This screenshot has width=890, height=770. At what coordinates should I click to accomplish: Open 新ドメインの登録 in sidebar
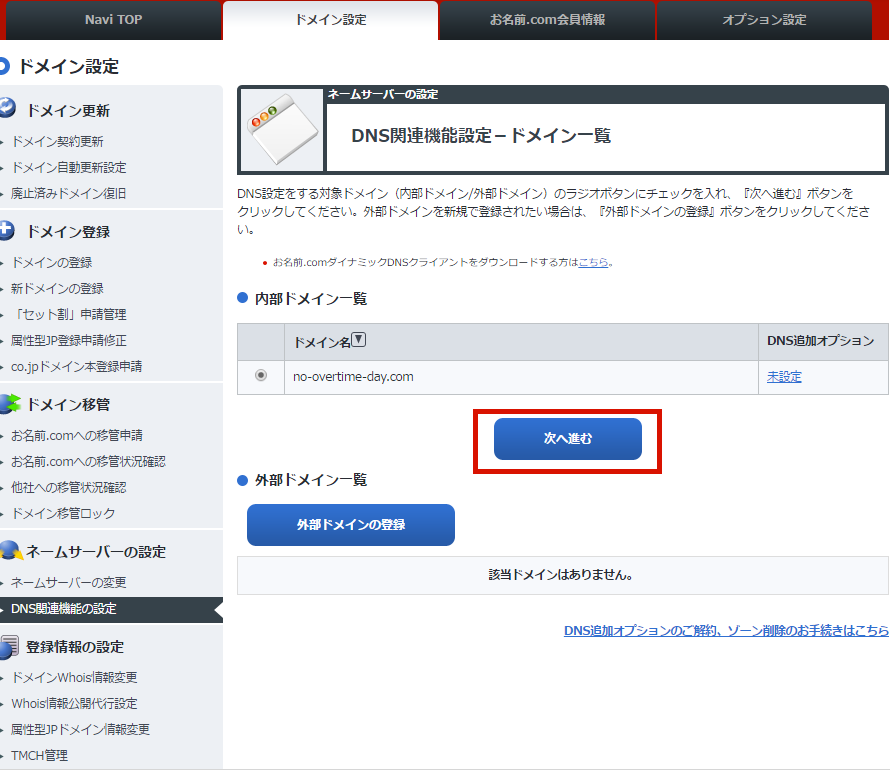(x=57, y=288)
